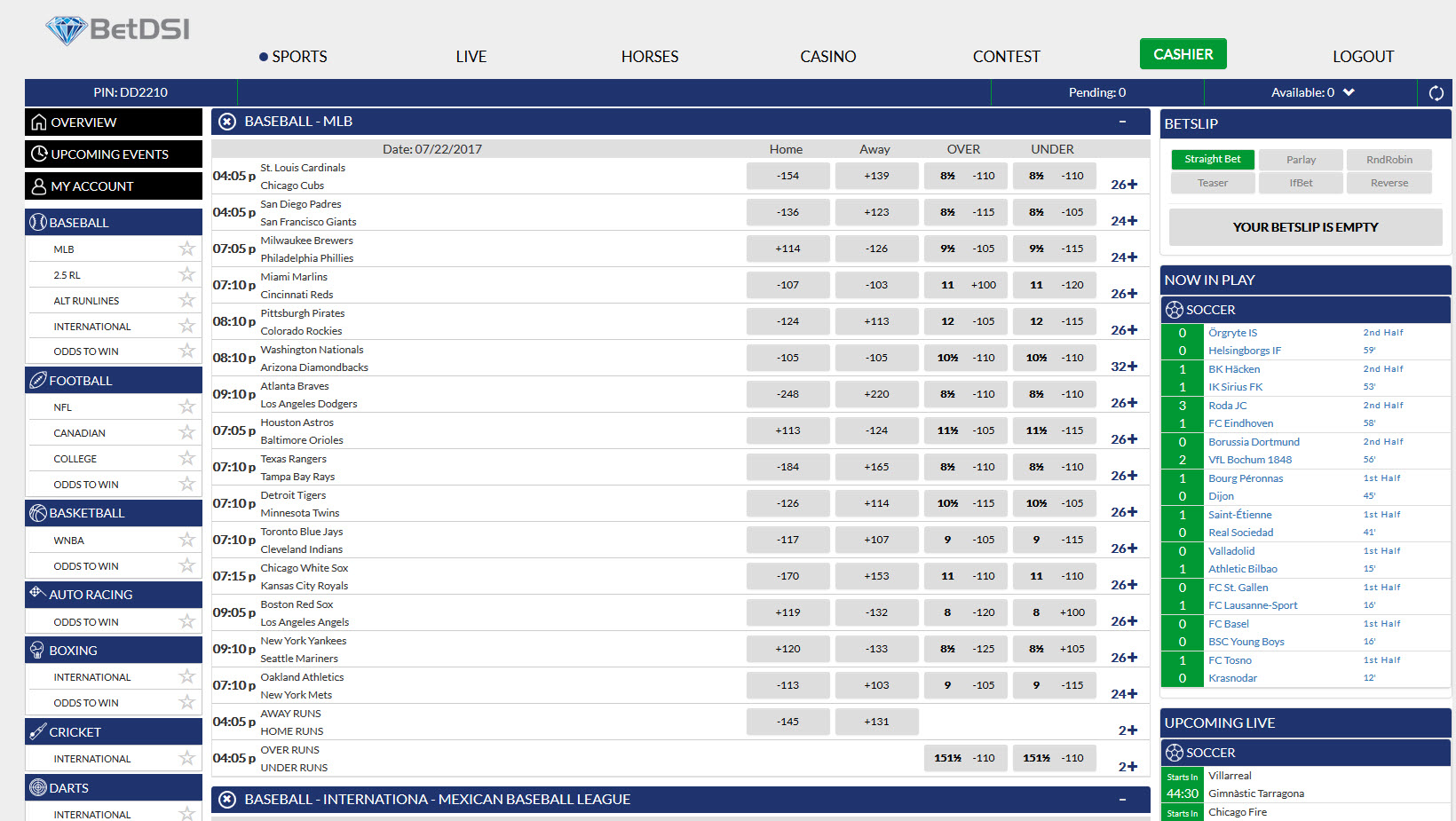
Task: Click the My Account person icon
Action: click(38, 186)
